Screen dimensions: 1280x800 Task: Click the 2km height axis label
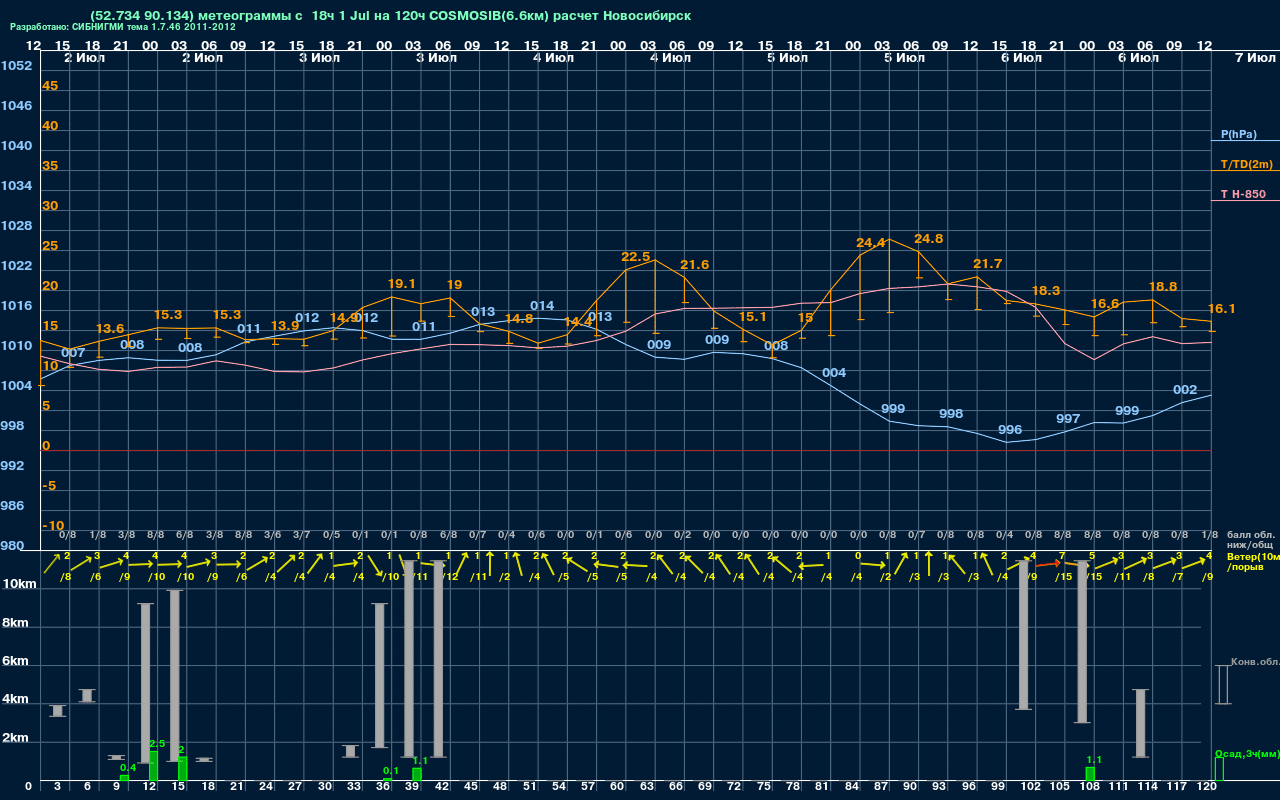click(x=16, y=739)
